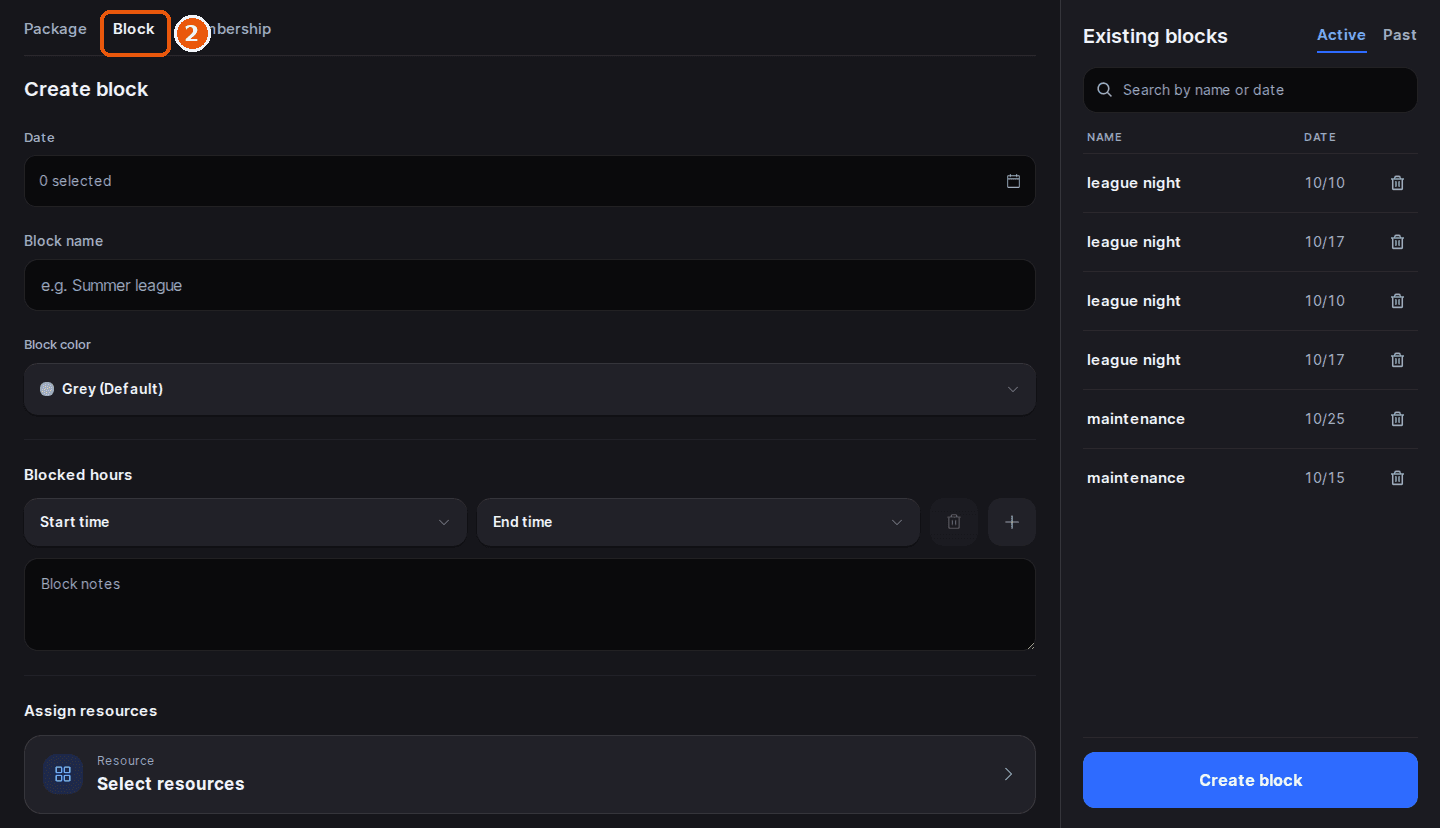This screenshot has height=828, width=1440.
Task: Delete the maintenance block dated 10/25
Action: [1398, 419]
